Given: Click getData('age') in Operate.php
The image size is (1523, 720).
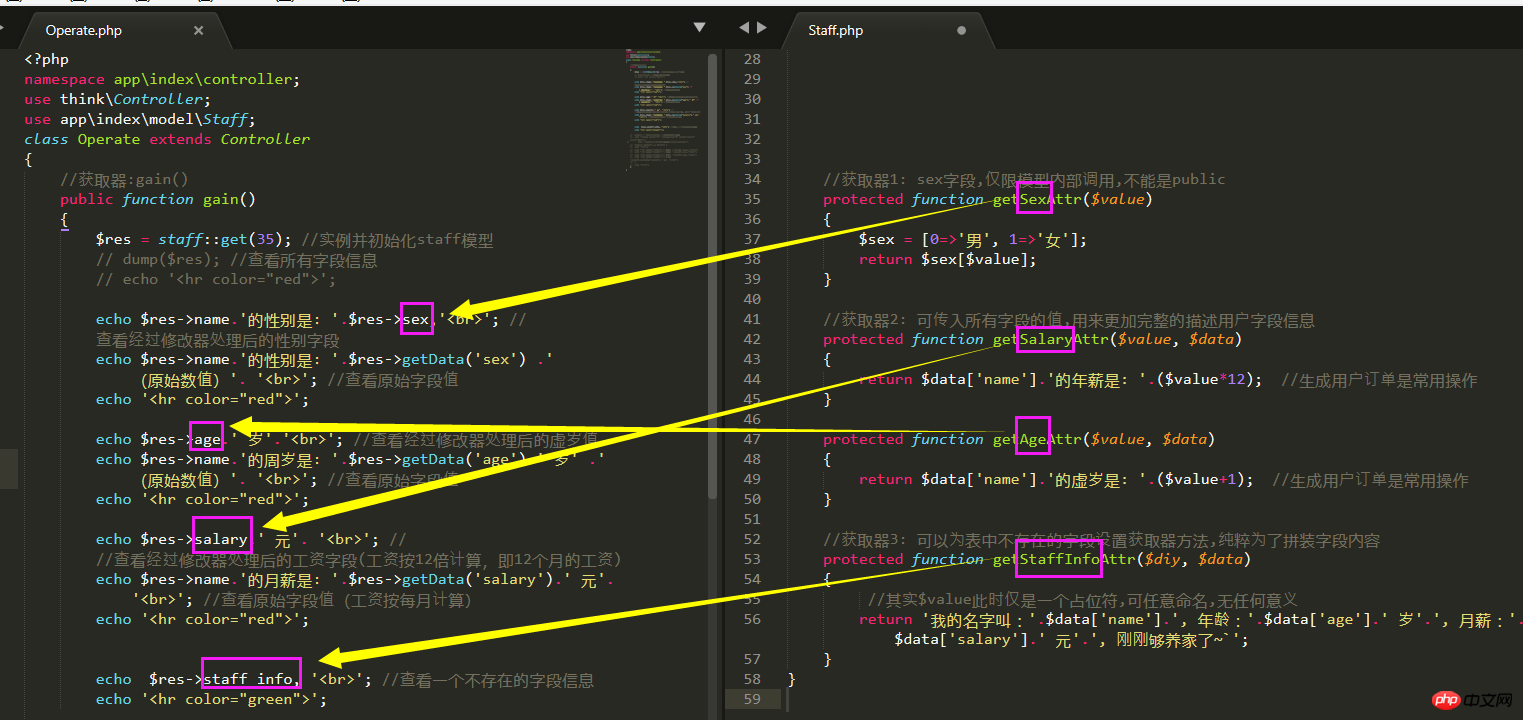Looking at the screenshot, I should point(467,459).
